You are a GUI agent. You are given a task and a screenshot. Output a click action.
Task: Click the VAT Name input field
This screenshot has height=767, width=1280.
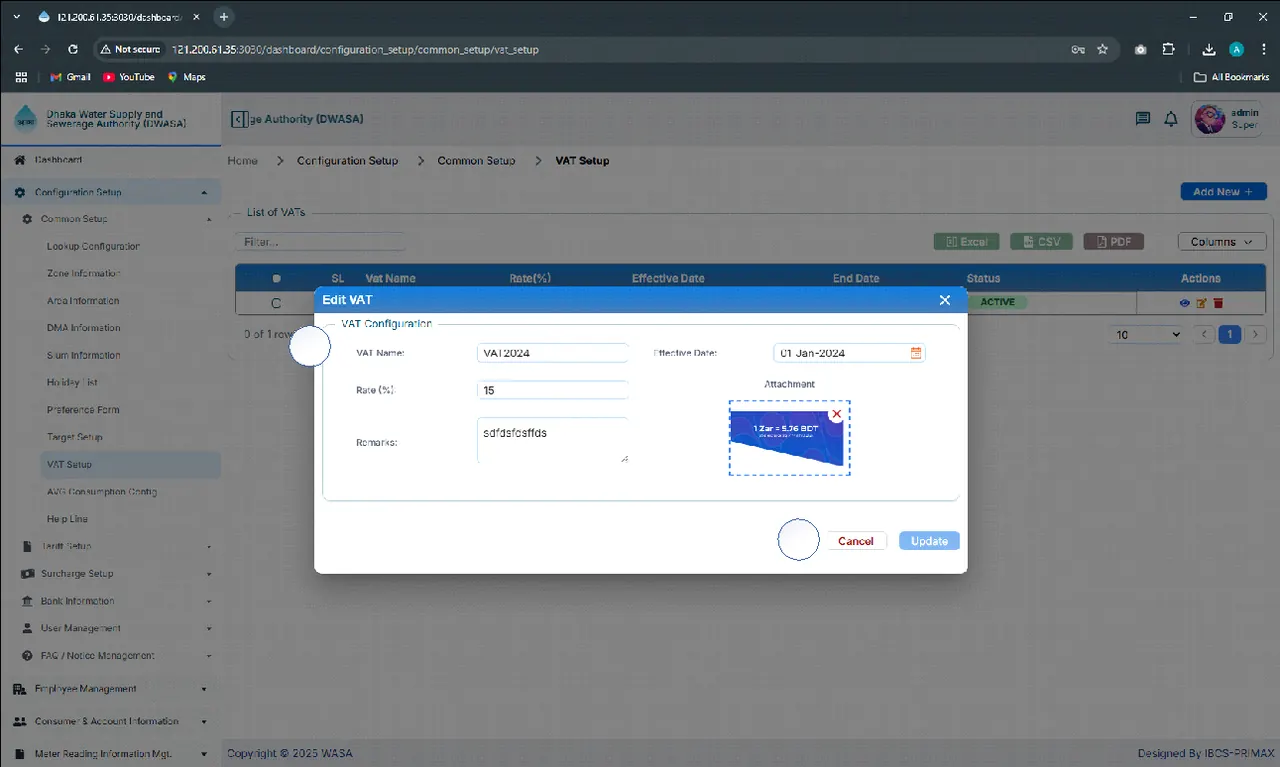553,353
